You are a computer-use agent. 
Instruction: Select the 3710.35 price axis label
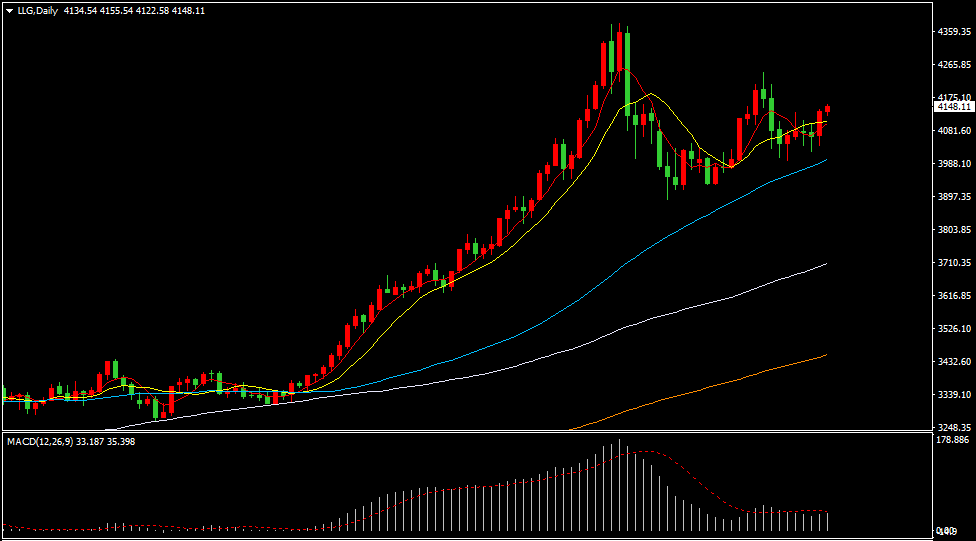coord(954,263)
